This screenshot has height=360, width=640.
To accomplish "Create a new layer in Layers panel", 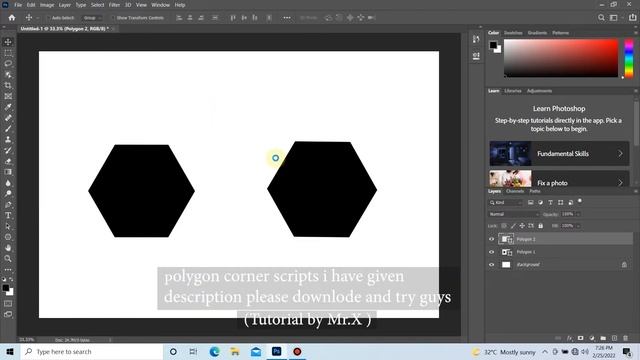I will point(614,338).
